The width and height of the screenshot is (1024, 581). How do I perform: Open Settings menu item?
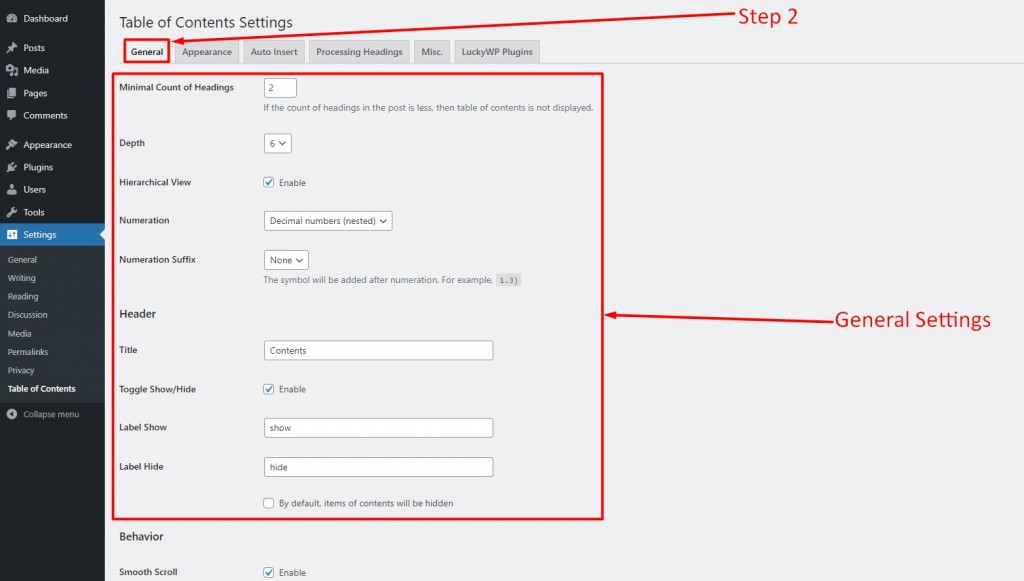(x=52, y=234)
